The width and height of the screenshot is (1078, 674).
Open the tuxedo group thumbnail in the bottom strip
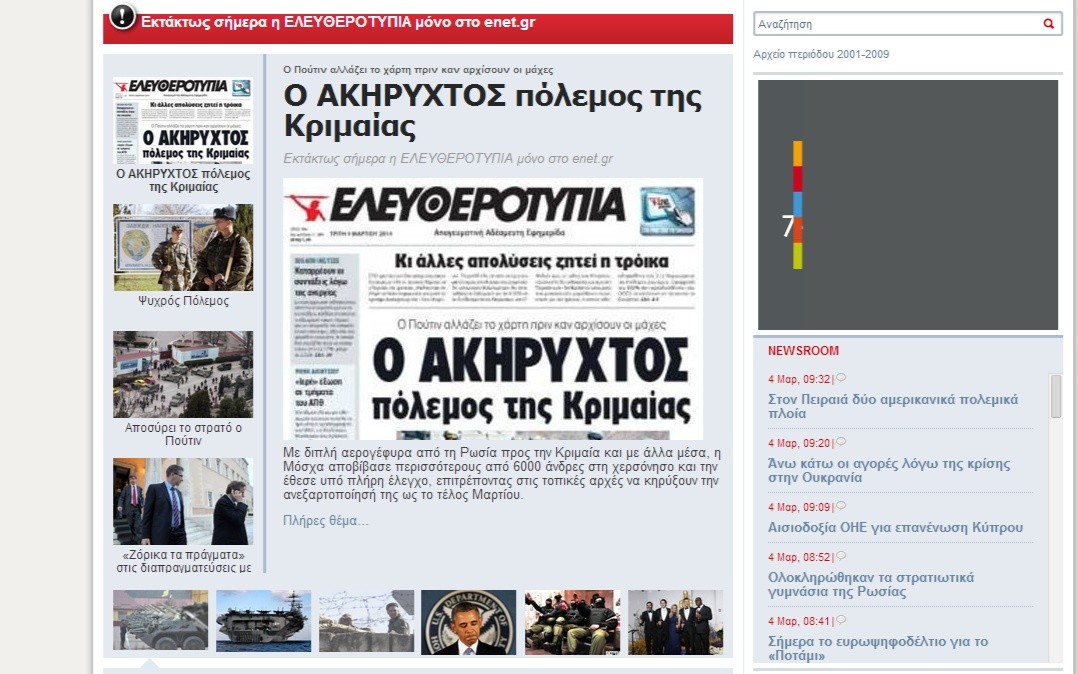(x=675, y=622)
